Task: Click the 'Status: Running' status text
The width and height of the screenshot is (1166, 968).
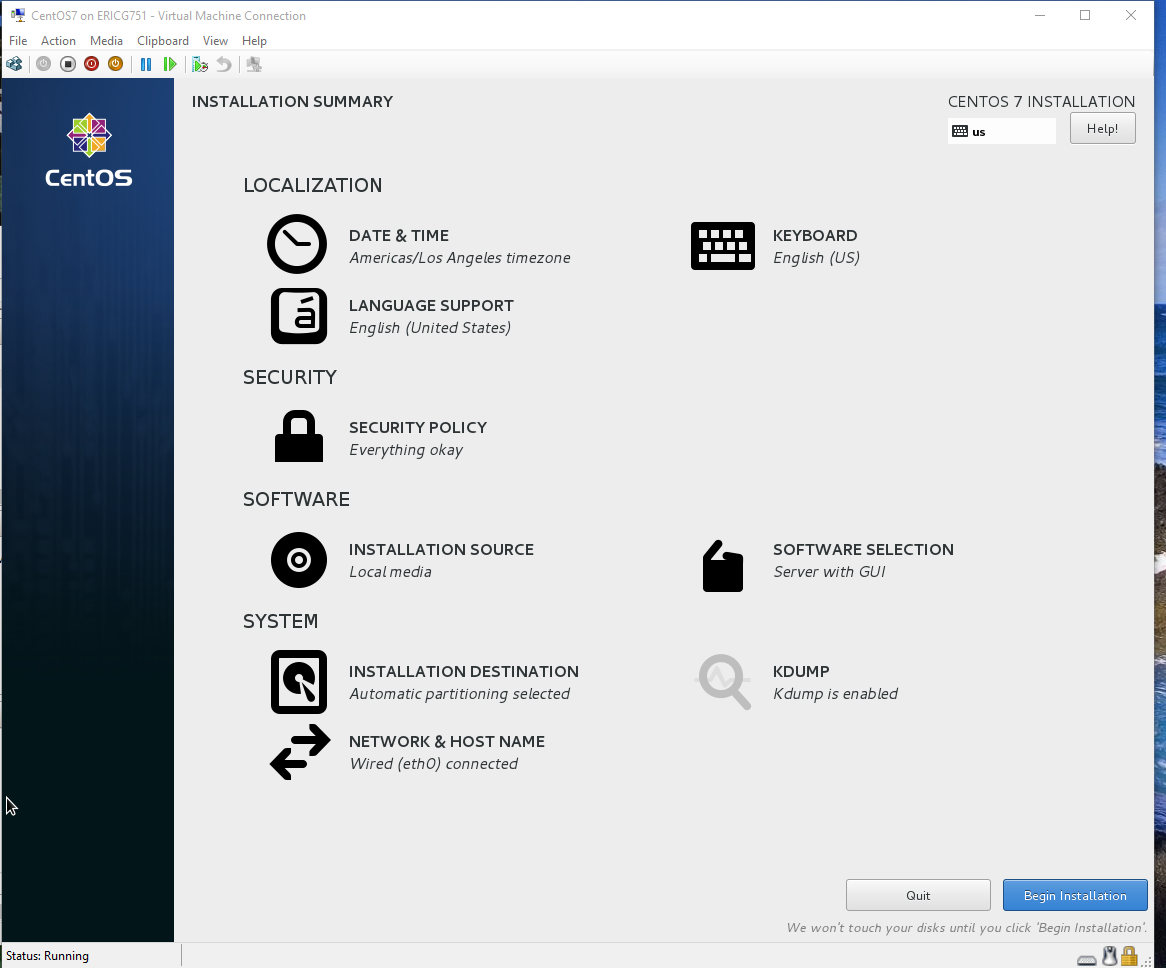Action: coord(48,956)
